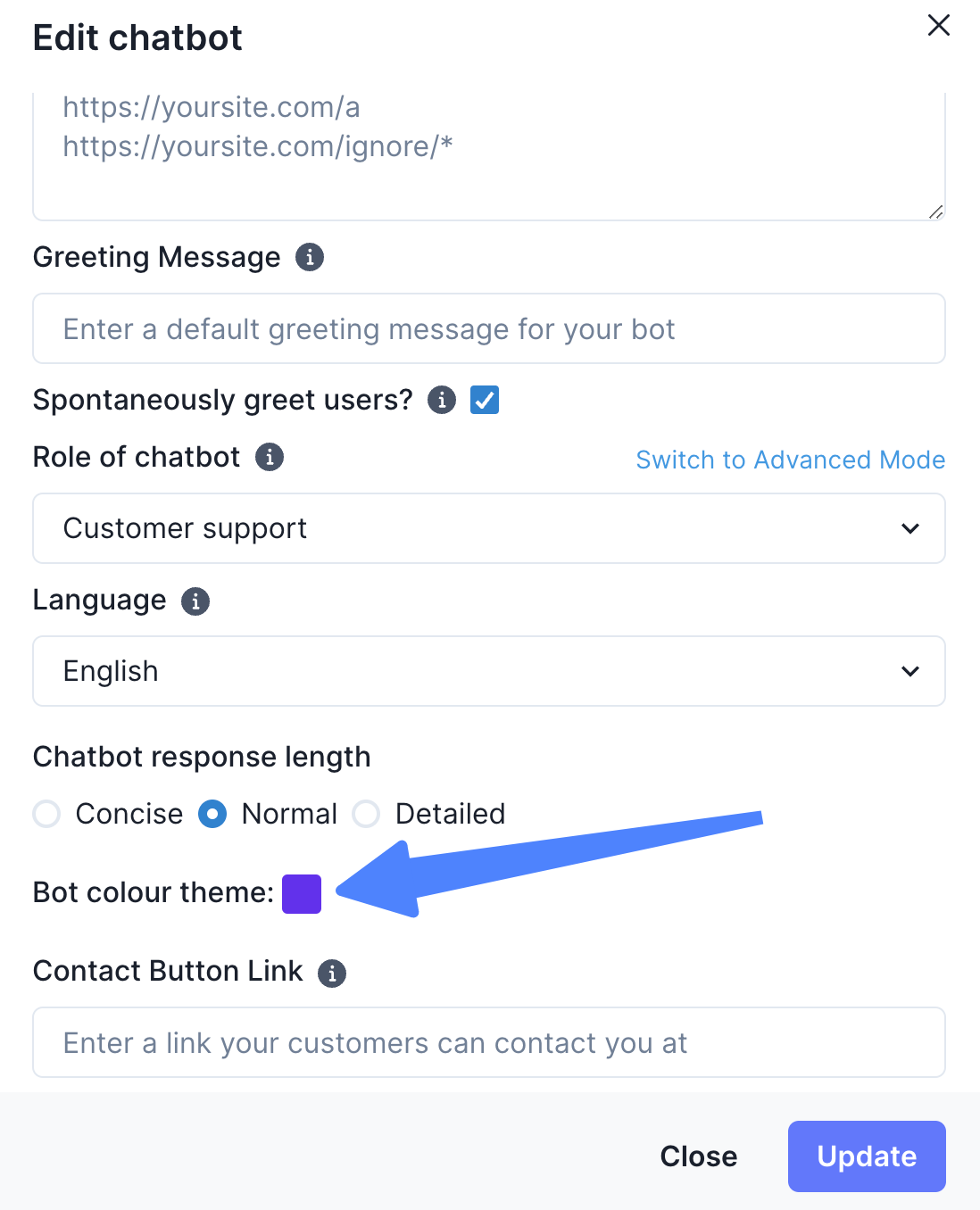Open the Bot colour theme swatch
The width and height of the screenshot is (980, 1210).
(x=302, y=893)
